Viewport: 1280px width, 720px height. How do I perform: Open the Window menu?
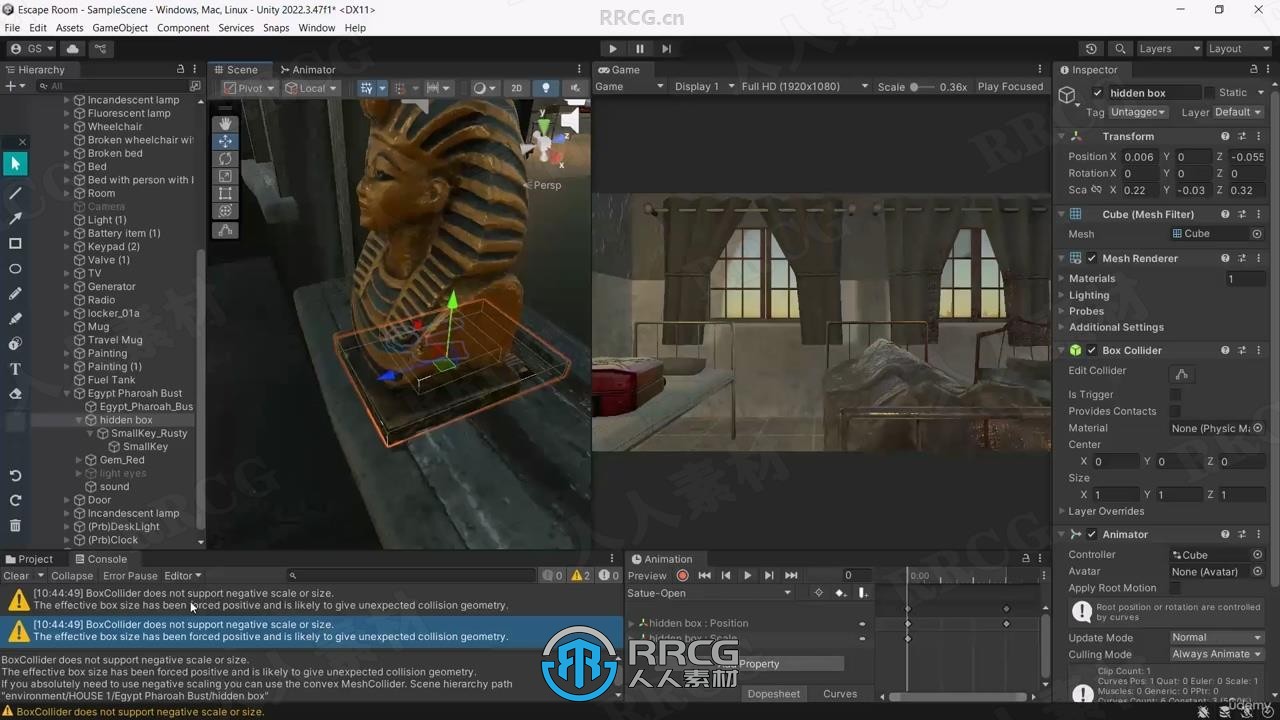[316, 28]
